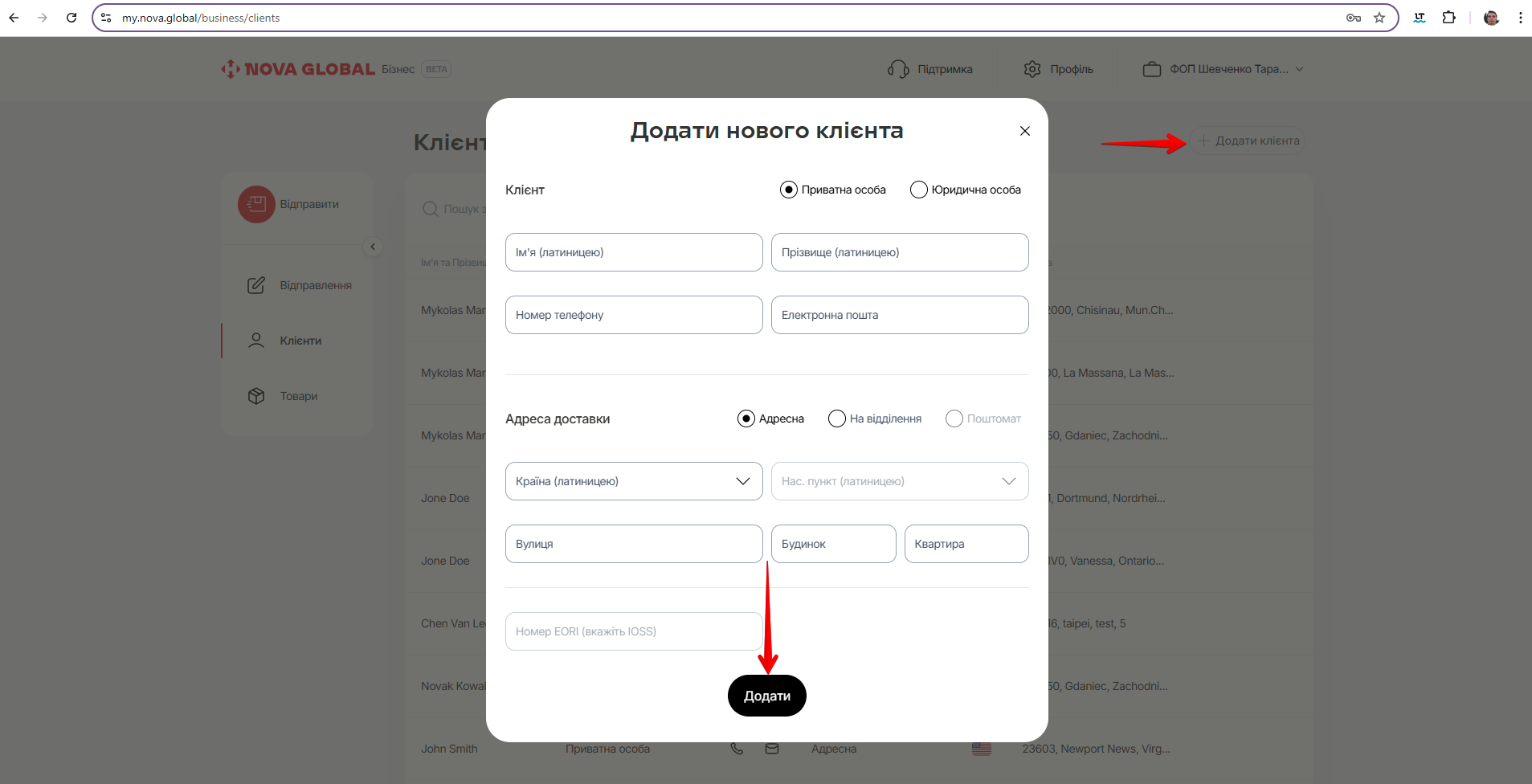This screenshot has height=784, width=1532.
Task: Open Клієнти sidebar section
Action: pos(300,341)
